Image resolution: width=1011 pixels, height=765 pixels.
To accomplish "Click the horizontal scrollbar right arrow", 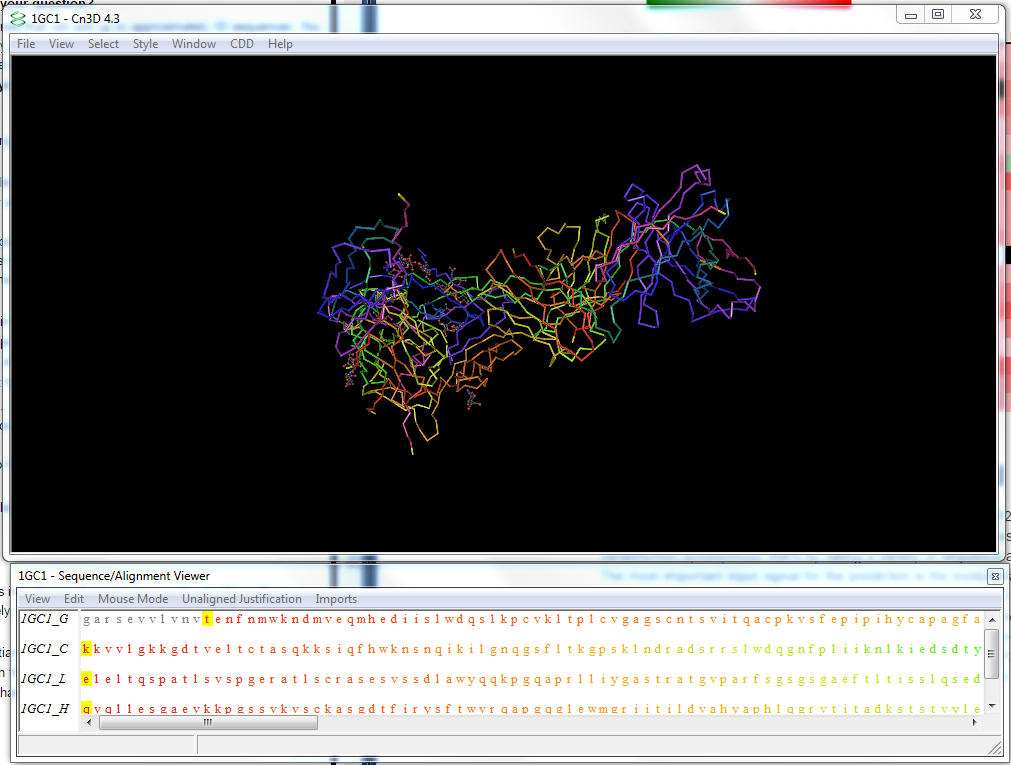I will click(x=973, y=722).
